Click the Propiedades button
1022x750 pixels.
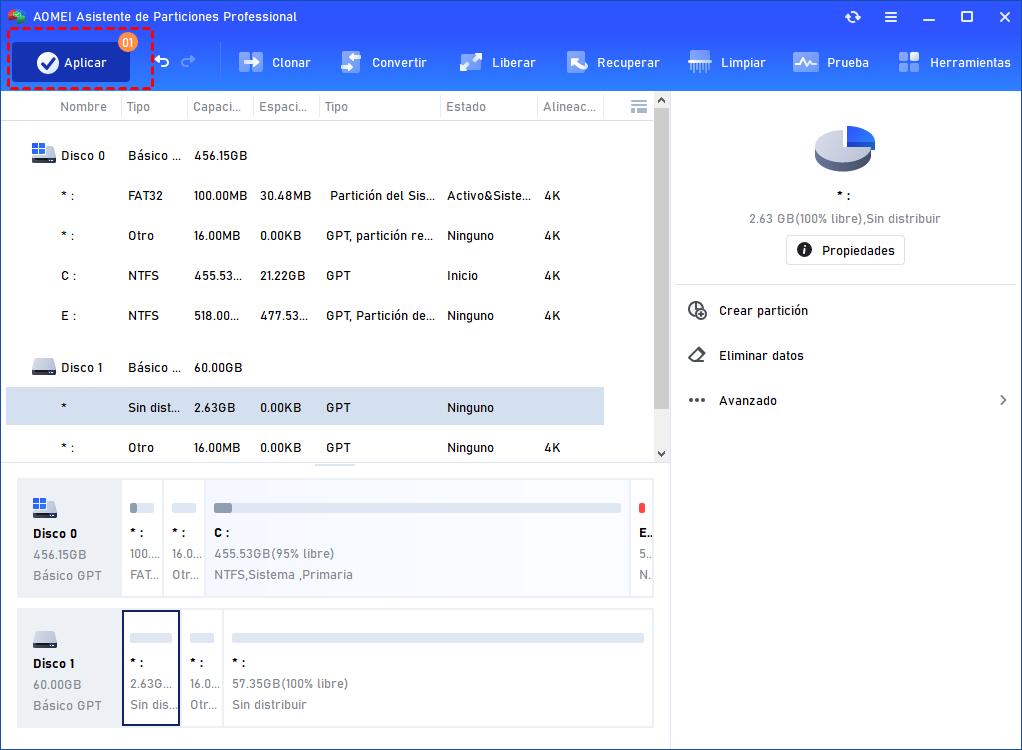click(845, 250)
